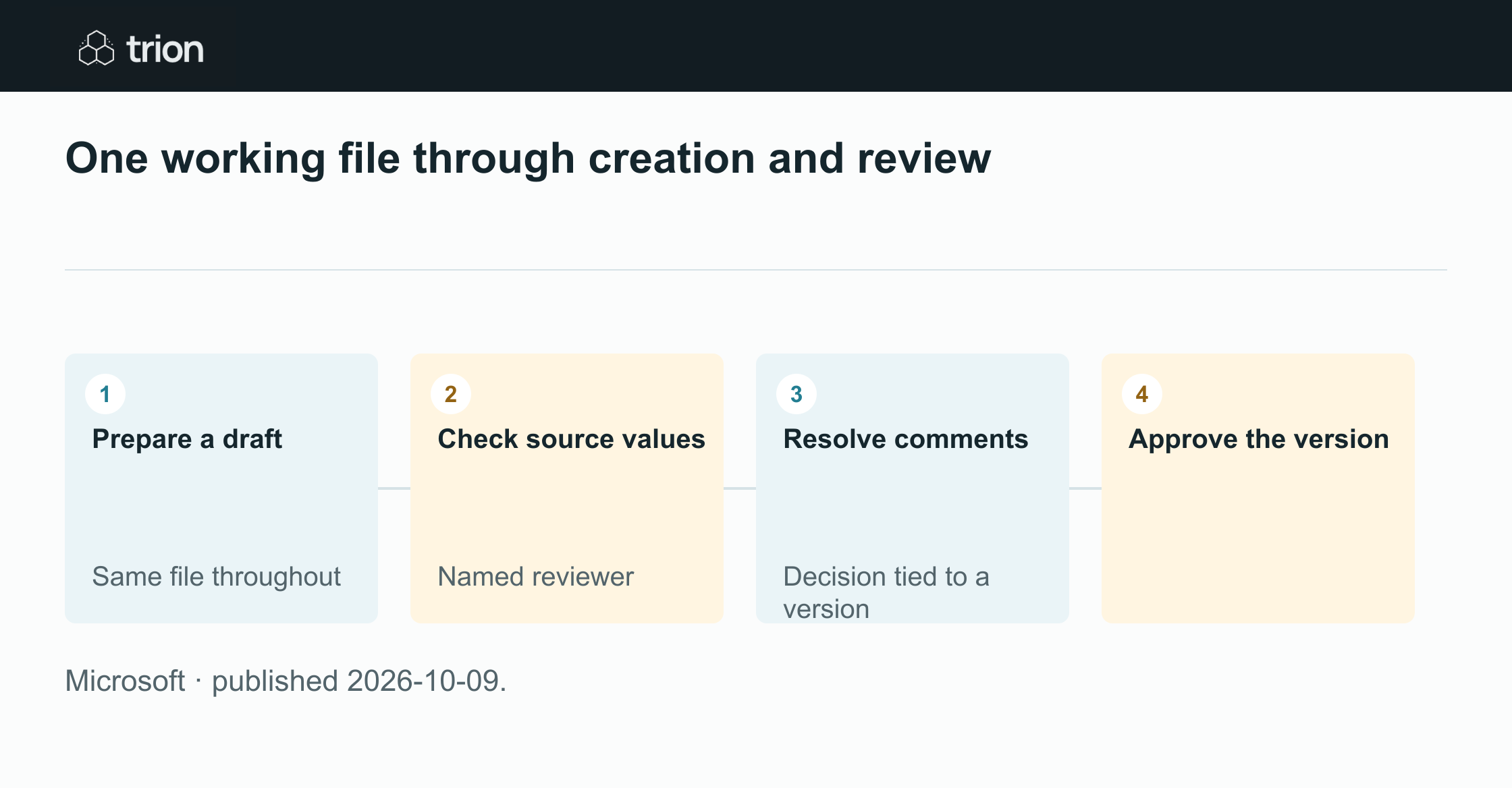The image size is (1512, 788).
Task: Click the trion hexagon logo icon
Action: click(97, 48)
